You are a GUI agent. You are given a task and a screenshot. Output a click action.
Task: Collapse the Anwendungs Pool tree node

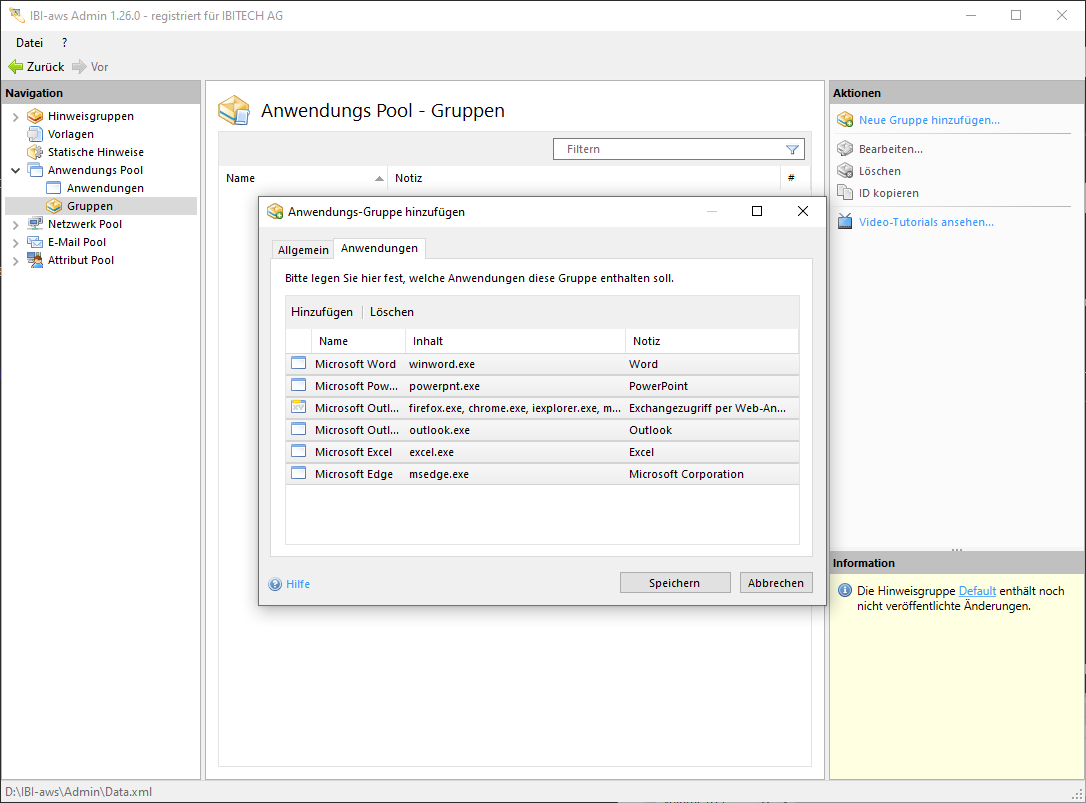click(x=15, y=171)
